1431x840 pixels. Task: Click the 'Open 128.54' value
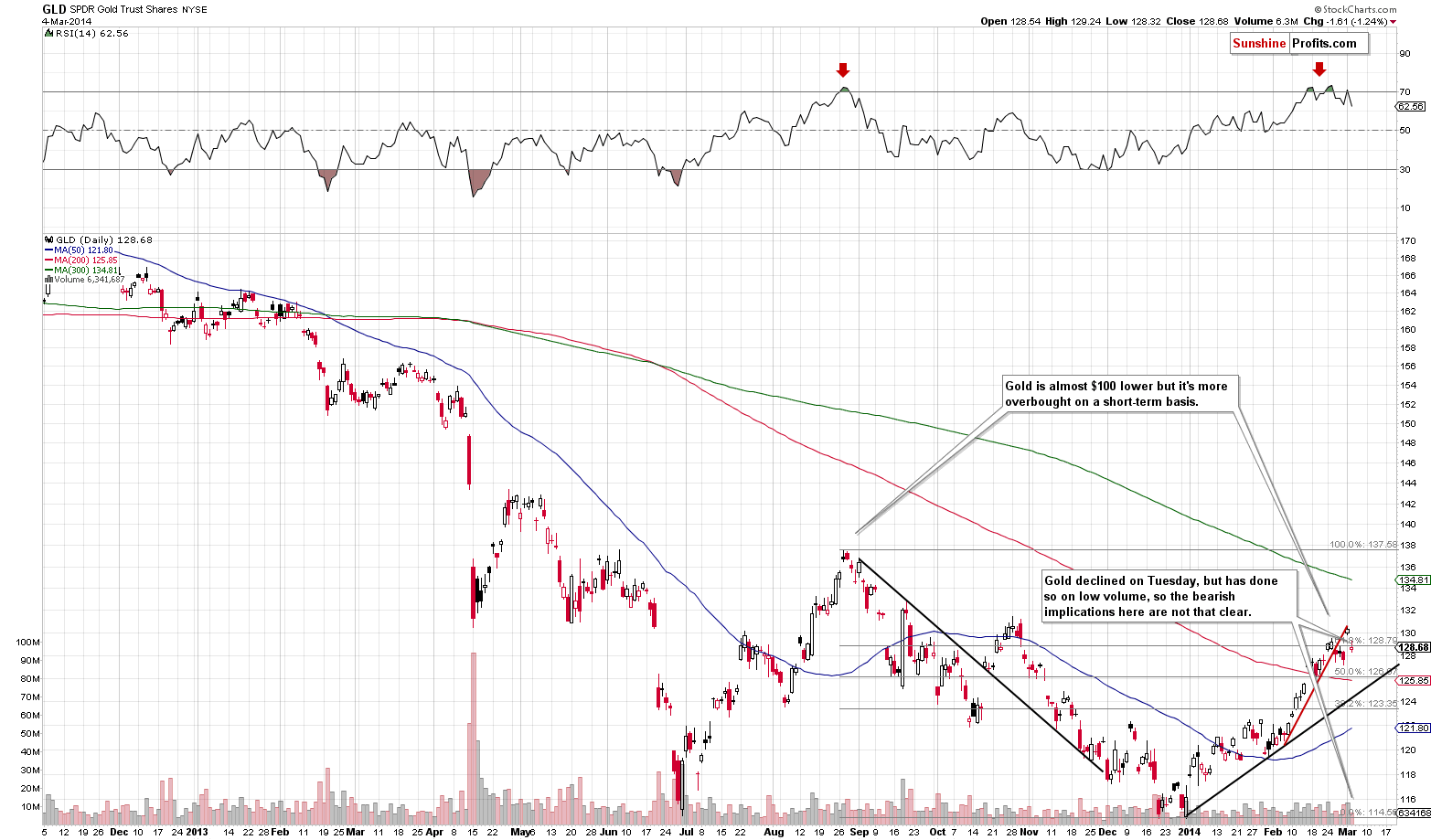pyautogui.click(x=1010, y=21)
